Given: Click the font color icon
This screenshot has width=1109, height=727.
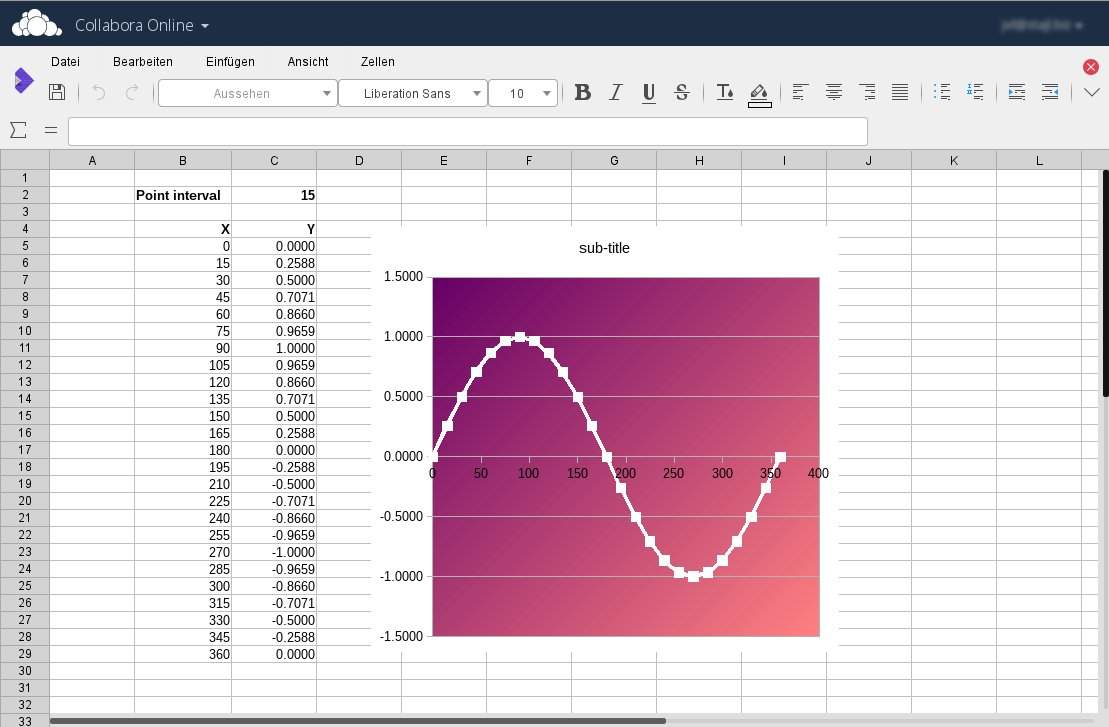Looking at the screenshot, I should coord(725,92).
